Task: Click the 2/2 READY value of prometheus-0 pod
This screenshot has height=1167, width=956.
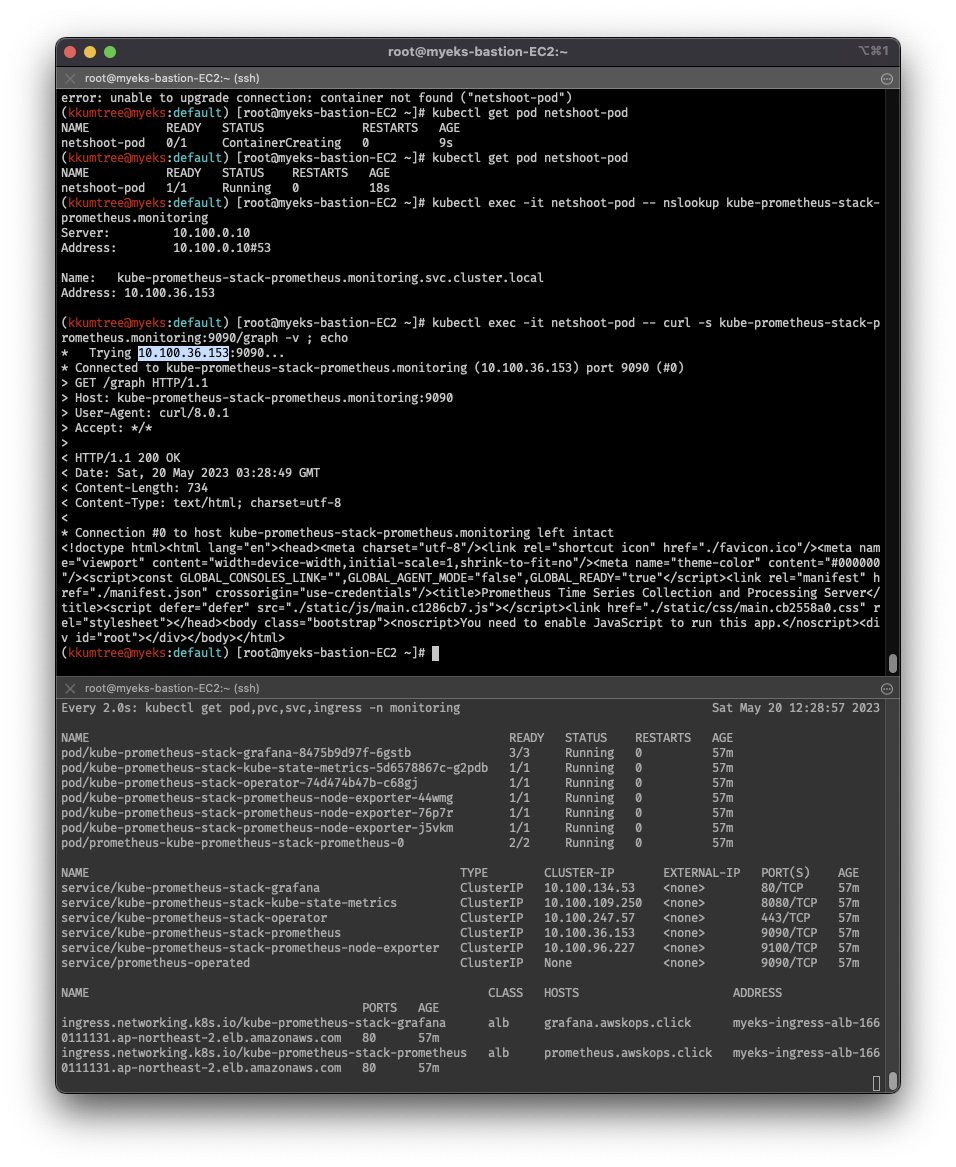Action: pos(520,843)
